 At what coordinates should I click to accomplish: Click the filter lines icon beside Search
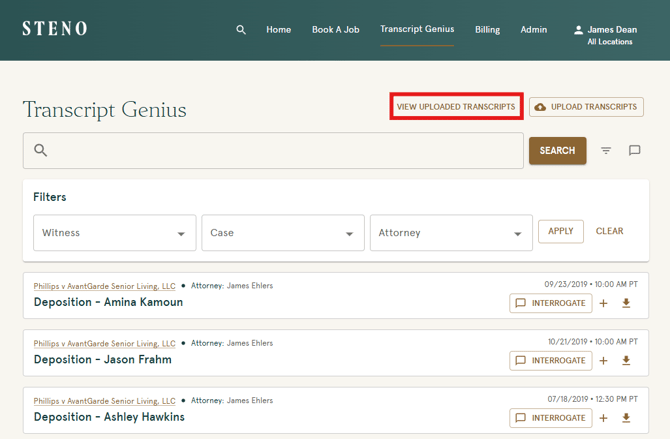(x=606, y=151)
